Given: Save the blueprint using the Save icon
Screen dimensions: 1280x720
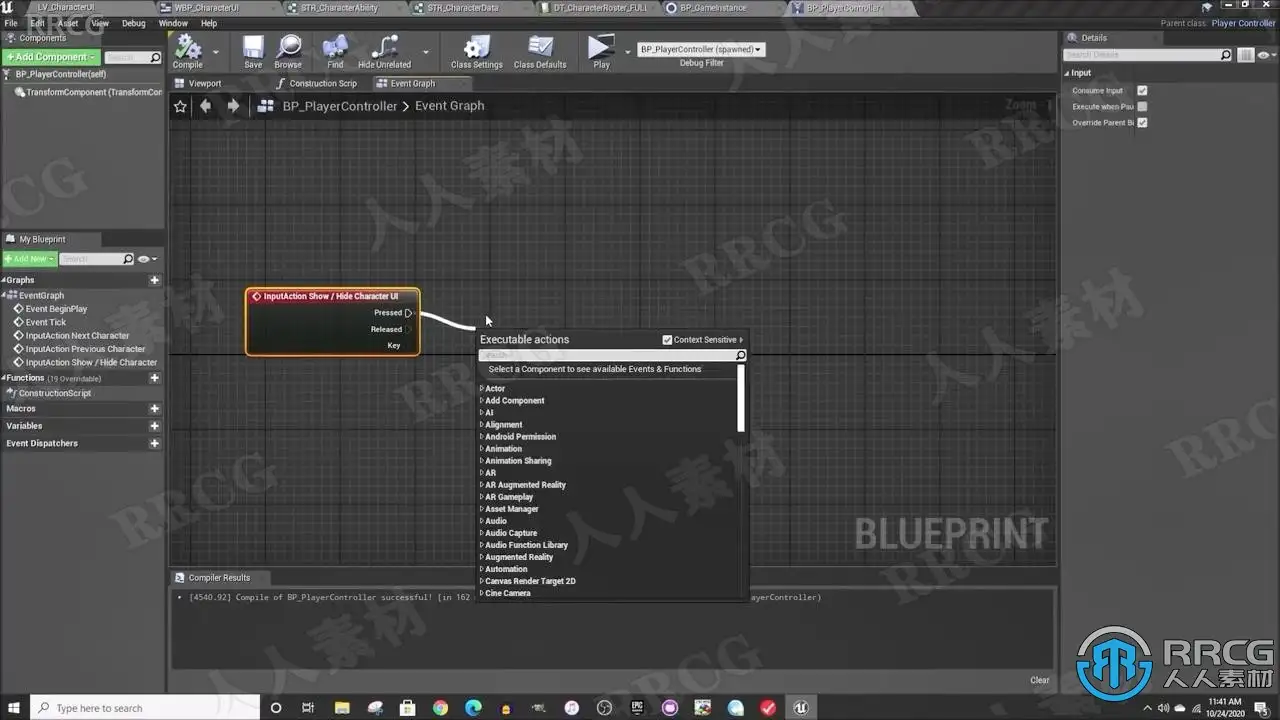Looking at the screenshot, I should click(x=253, y=52).
